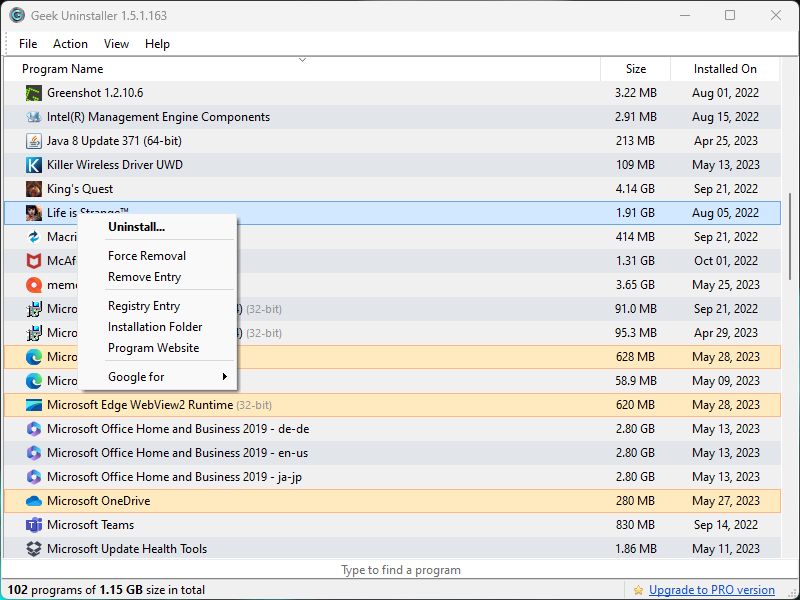The image size is (800, 600).
Task: Click the McAfee red shield icon
Action: pos(34,261)
